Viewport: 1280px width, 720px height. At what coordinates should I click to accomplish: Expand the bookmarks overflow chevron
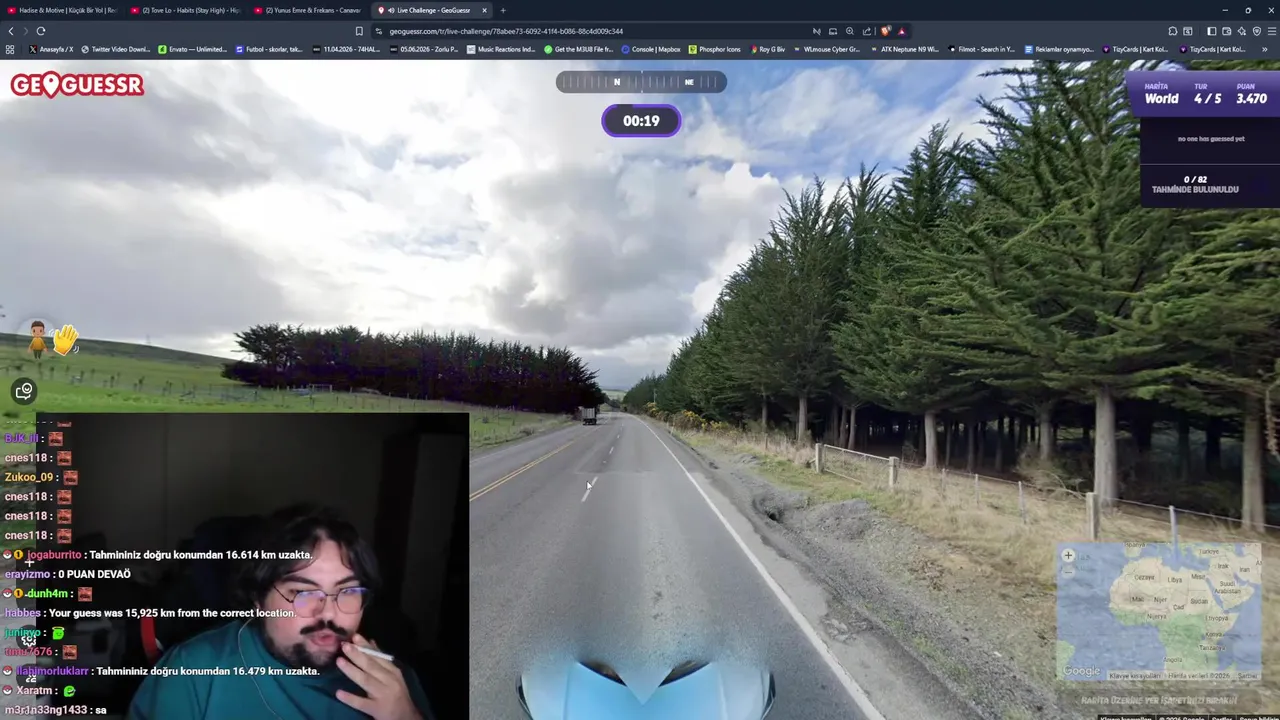(1265, 49)
